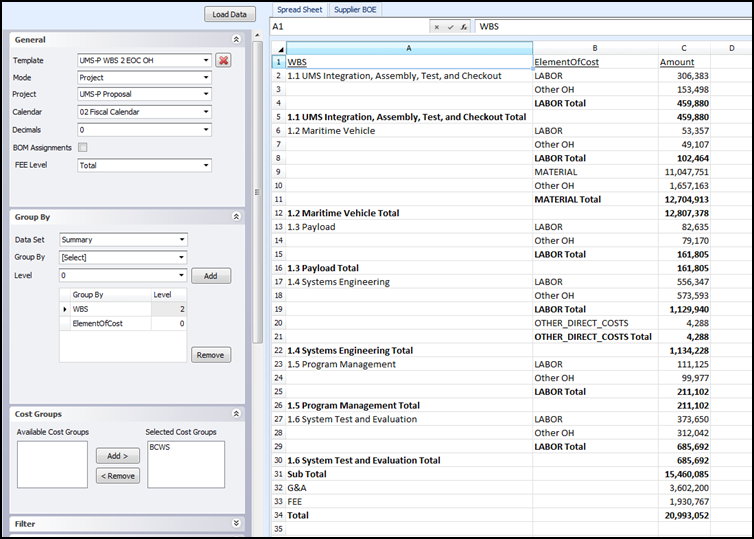This screenshot has height=539, width=754.
Task: Click Add > cost group button
Action: click(118, 456)
